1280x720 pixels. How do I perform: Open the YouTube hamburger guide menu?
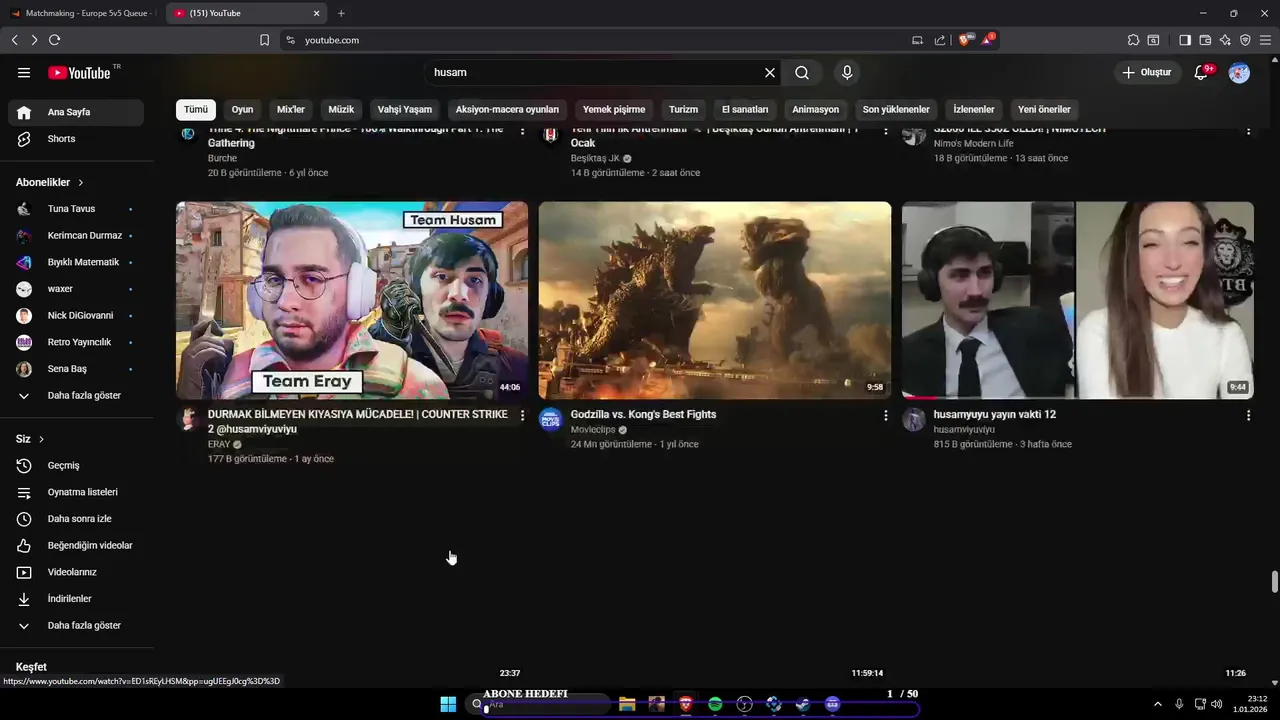(x=24, y=73)
